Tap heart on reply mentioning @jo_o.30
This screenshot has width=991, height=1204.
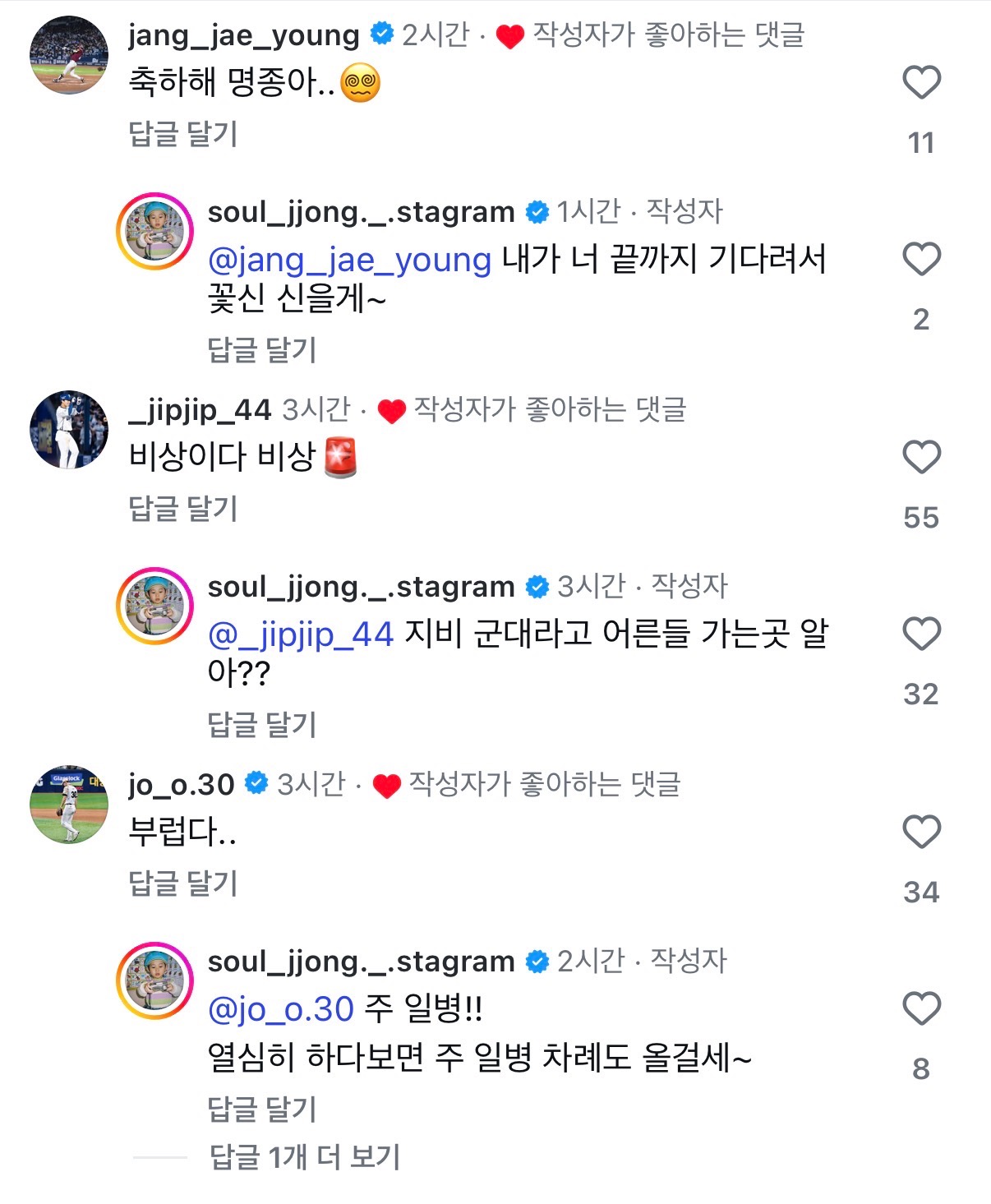tap(921, 1009)
